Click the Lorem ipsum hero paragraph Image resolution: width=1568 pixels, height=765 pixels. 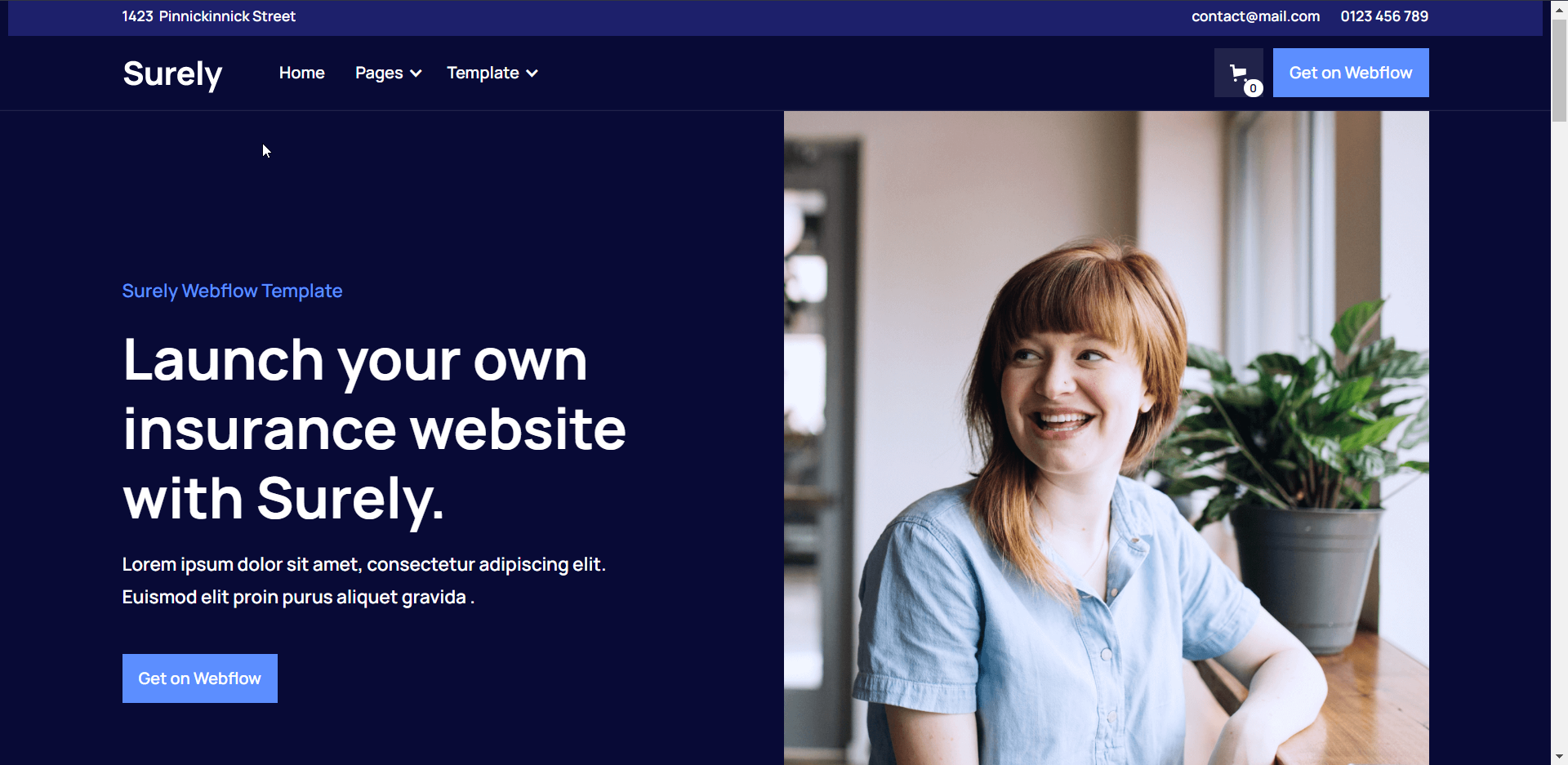[364, 580]
